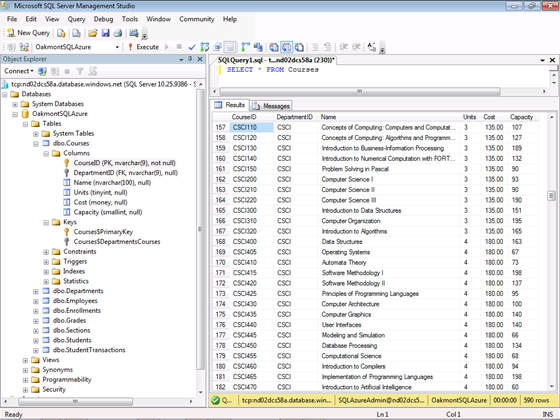This screenshot has height=420, width=560.
Task: Click the New Query button
Action: 29,33
